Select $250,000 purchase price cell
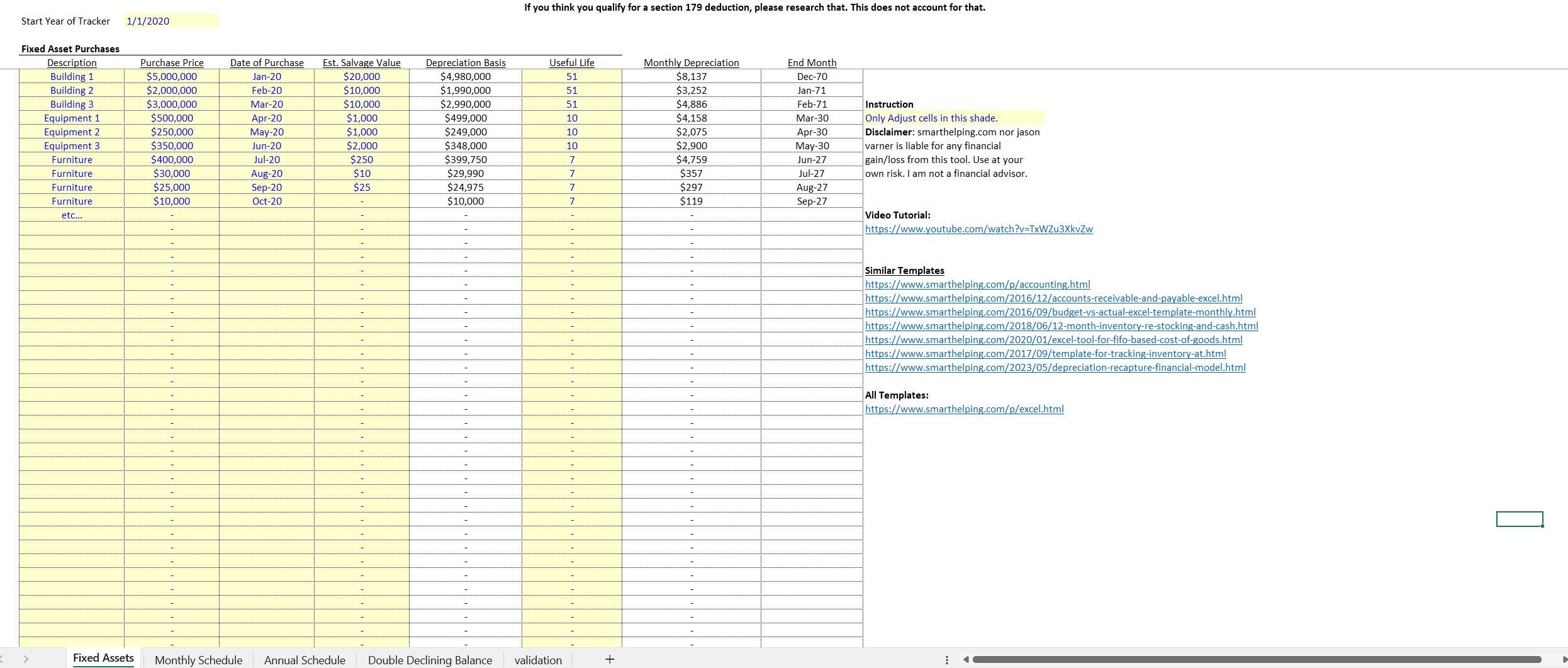The width and height of the screenshot is (1568, 668). click(x=172, y=132)
